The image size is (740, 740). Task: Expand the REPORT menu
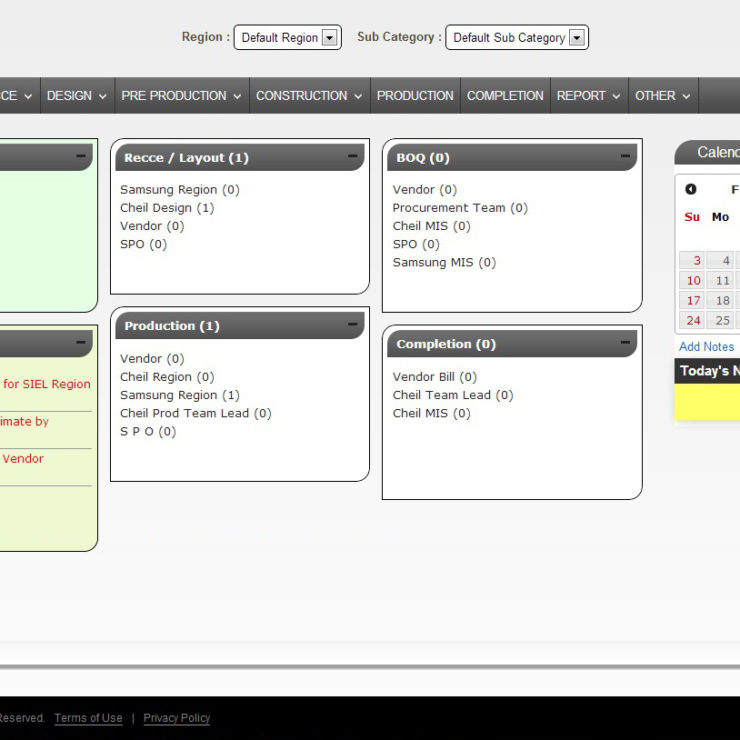click(x=589, y=96)
